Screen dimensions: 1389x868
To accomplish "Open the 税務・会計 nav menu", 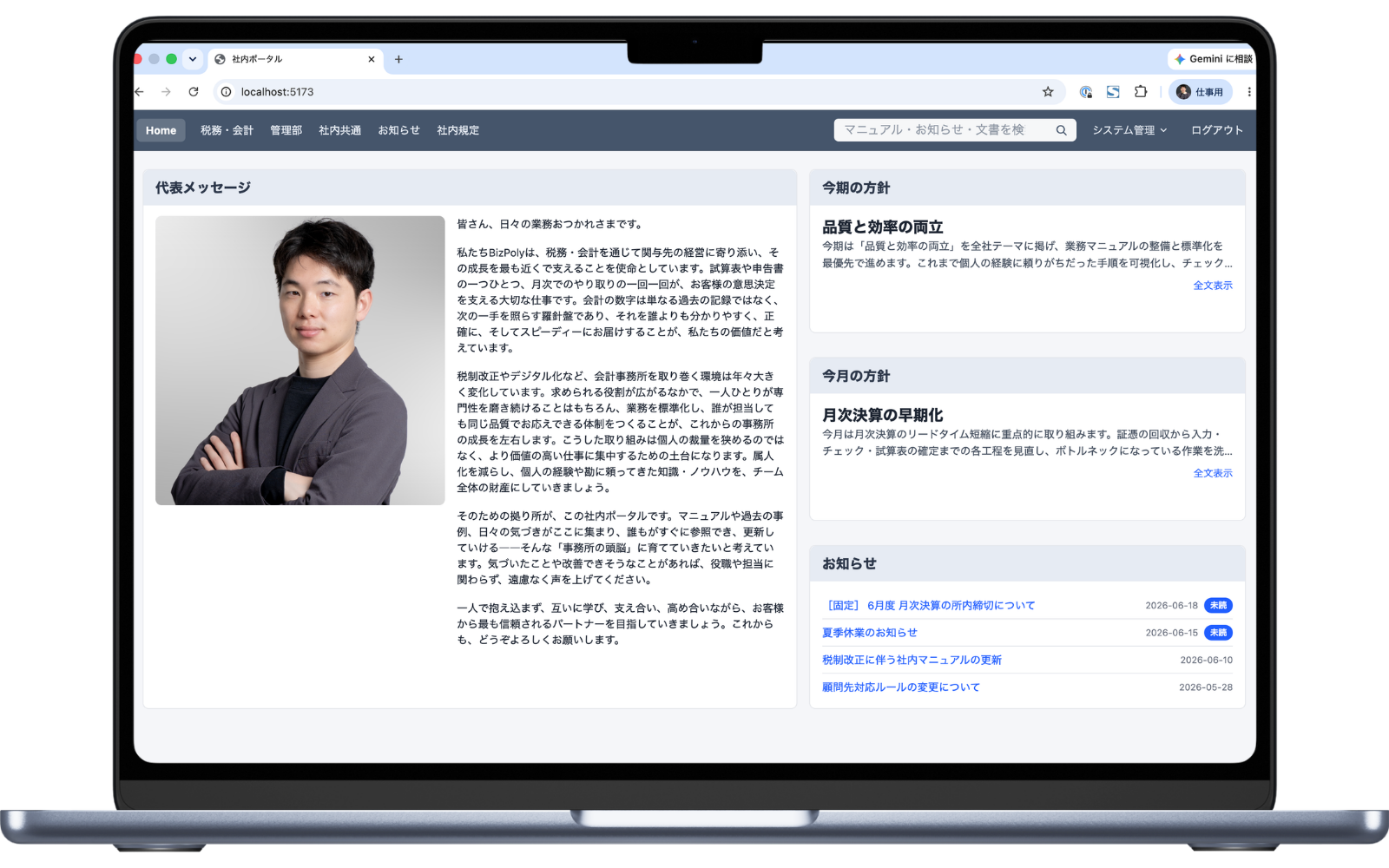I will [x=227, y=130].
